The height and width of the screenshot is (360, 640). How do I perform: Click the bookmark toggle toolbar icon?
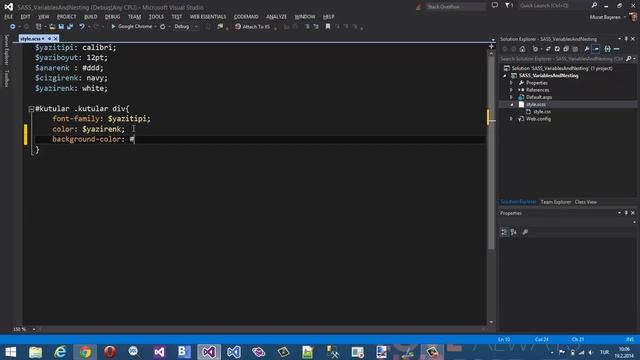(328, 27)
